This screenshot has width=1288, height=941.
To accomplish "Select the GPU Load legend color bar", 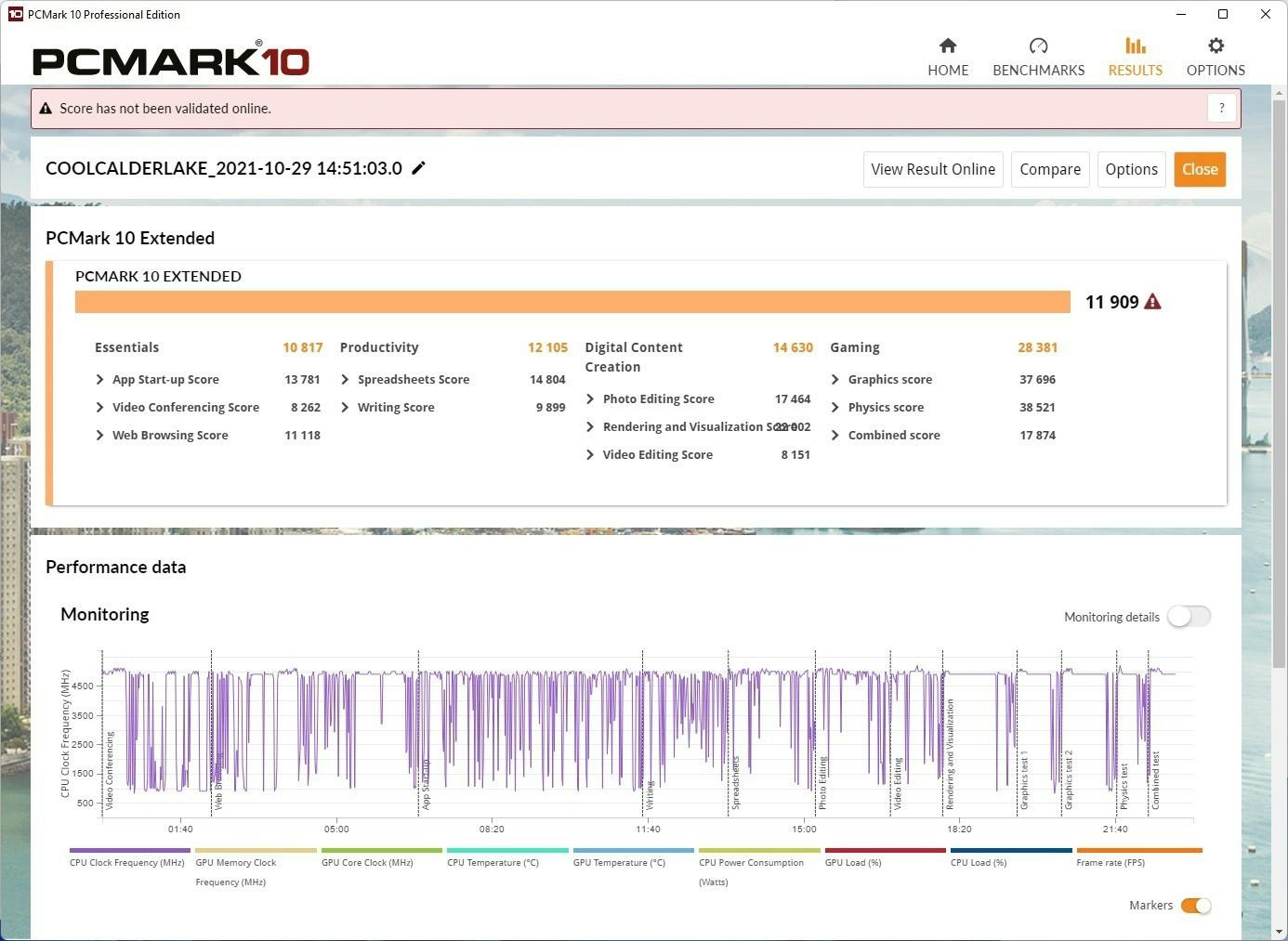I will click(885, 850).
